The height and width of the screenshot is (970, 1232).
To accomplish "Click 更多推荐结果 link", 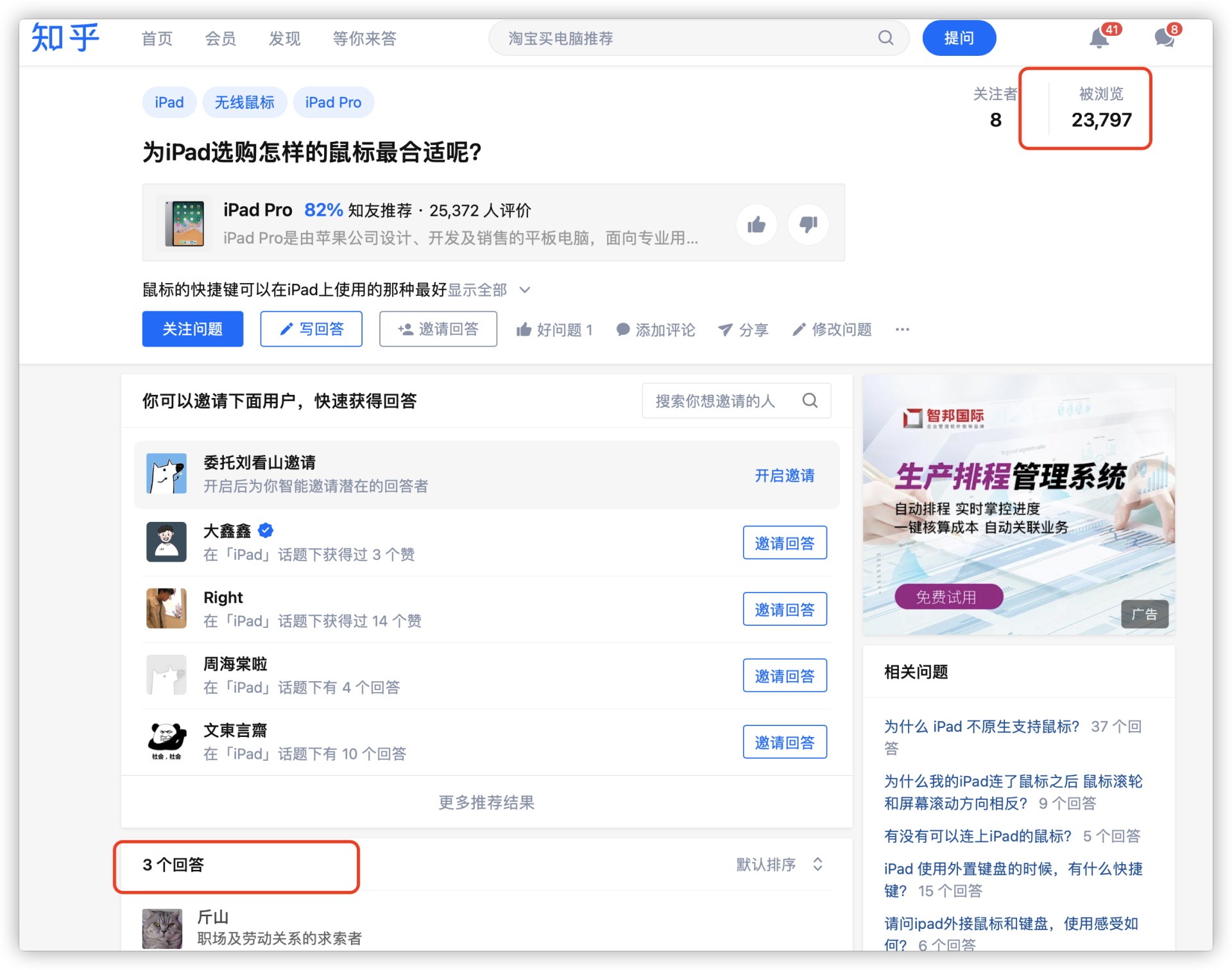I will coord(486,802).
